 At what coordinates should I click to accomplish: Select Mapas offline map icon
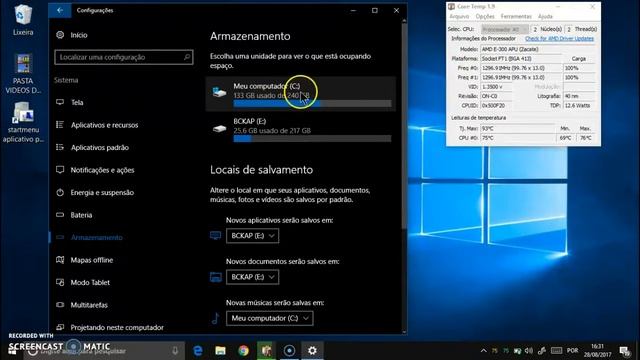click(x=60, y=260)
